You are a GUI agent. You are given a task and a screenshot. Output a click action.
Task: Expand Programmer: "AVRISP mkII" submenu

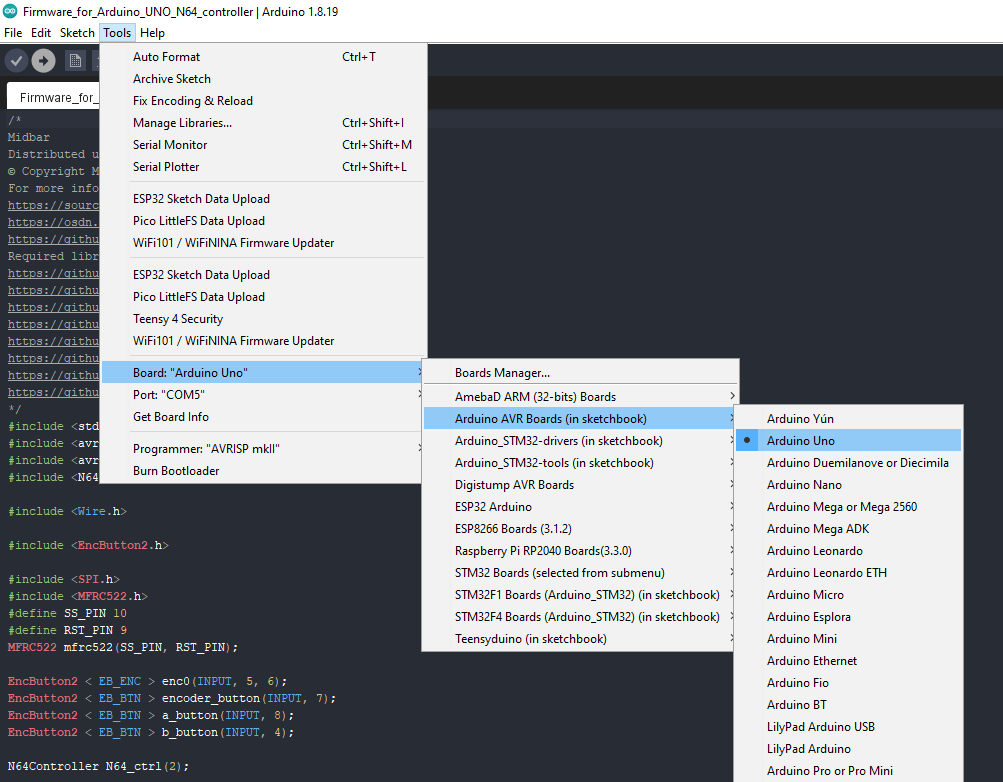[263, 449]
